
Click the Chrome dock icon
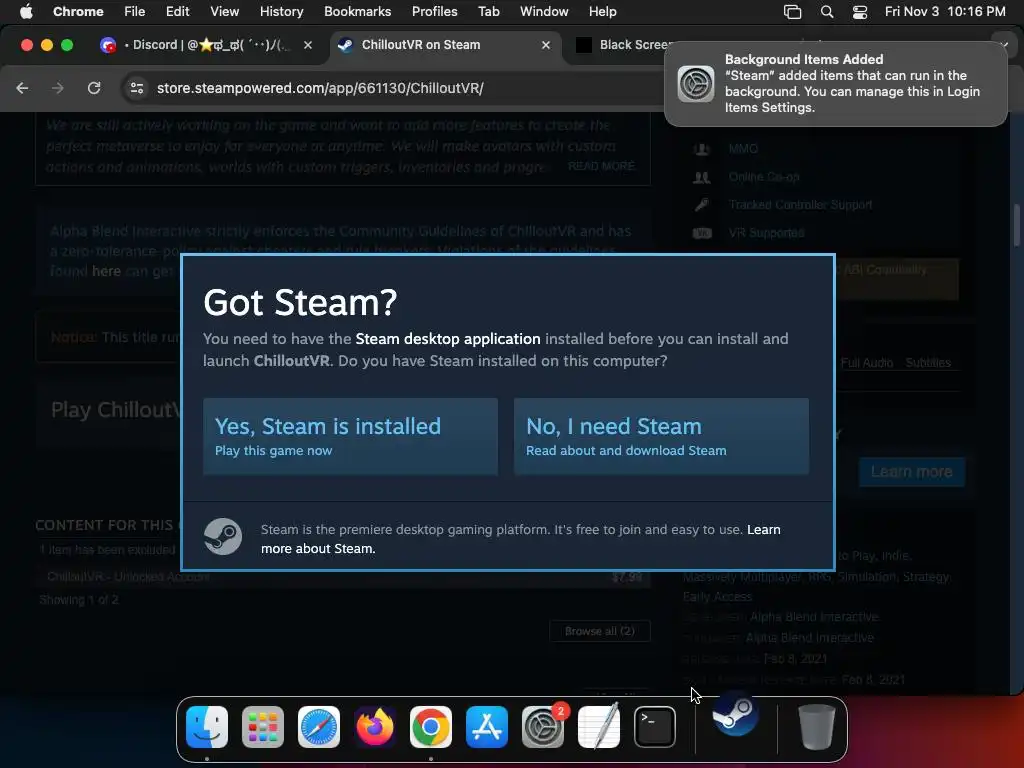(430, 727)
